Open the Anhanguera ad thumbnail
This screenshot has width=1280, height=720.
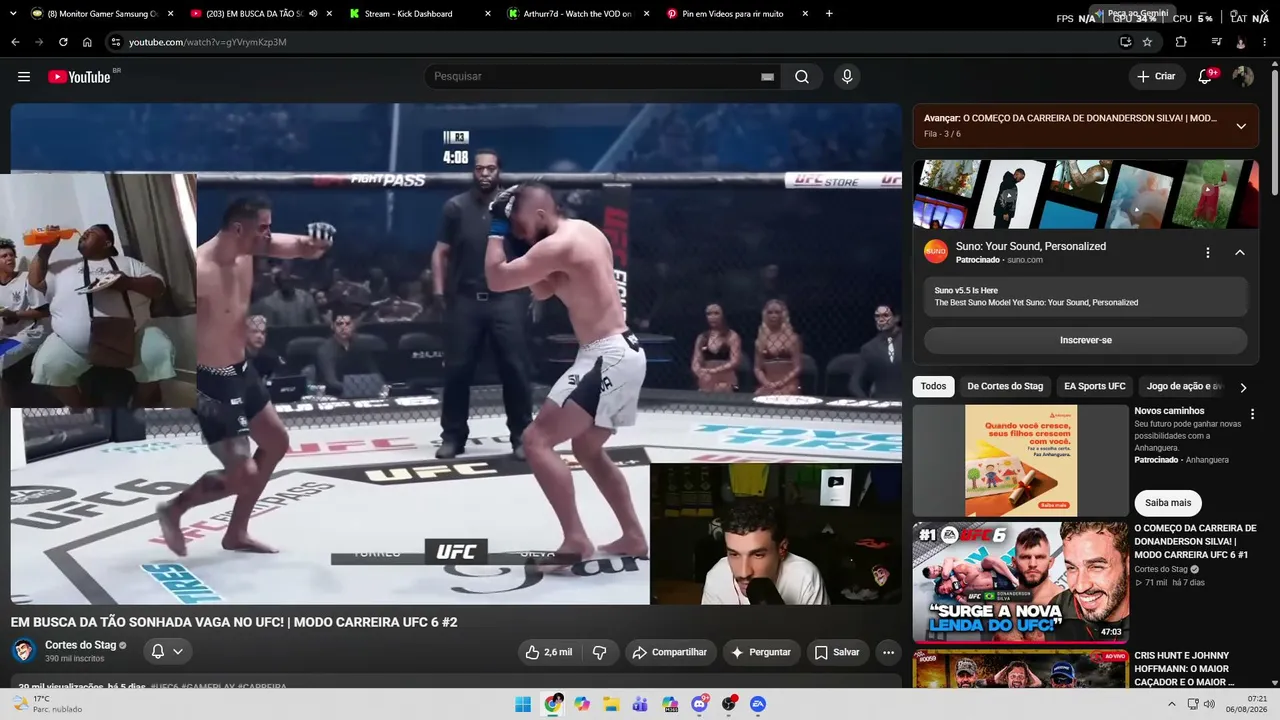(x=1021, y=461)
